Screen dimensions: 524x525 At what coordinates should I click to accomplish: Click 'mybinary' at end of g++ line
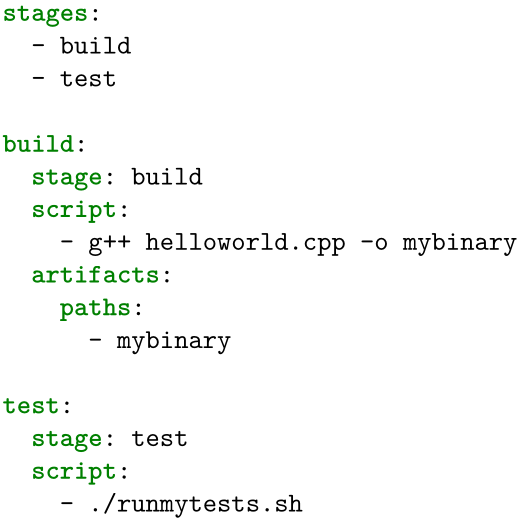[459, 243]
